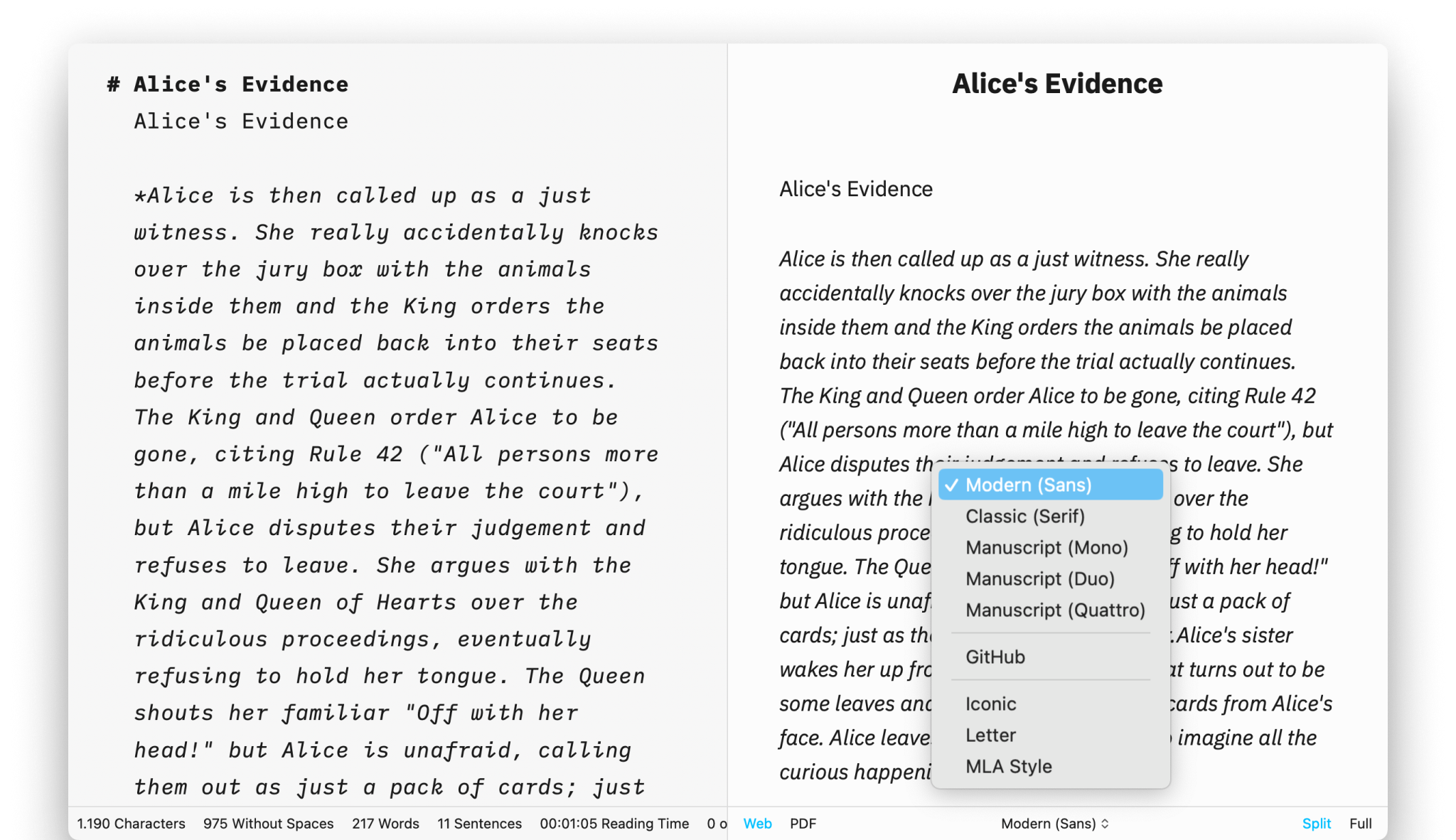Select the Iconic template

(x=990, y=704)
